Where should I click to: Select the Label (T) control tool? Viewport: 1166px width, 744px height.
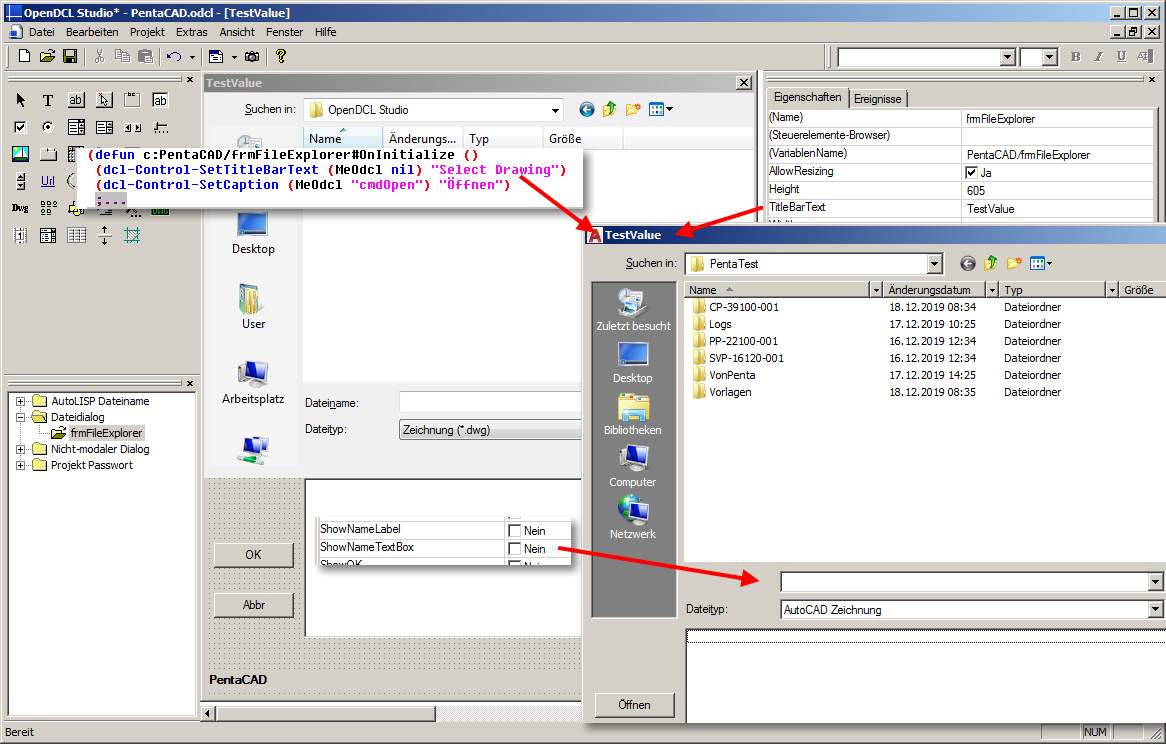(x=48, y=100)
